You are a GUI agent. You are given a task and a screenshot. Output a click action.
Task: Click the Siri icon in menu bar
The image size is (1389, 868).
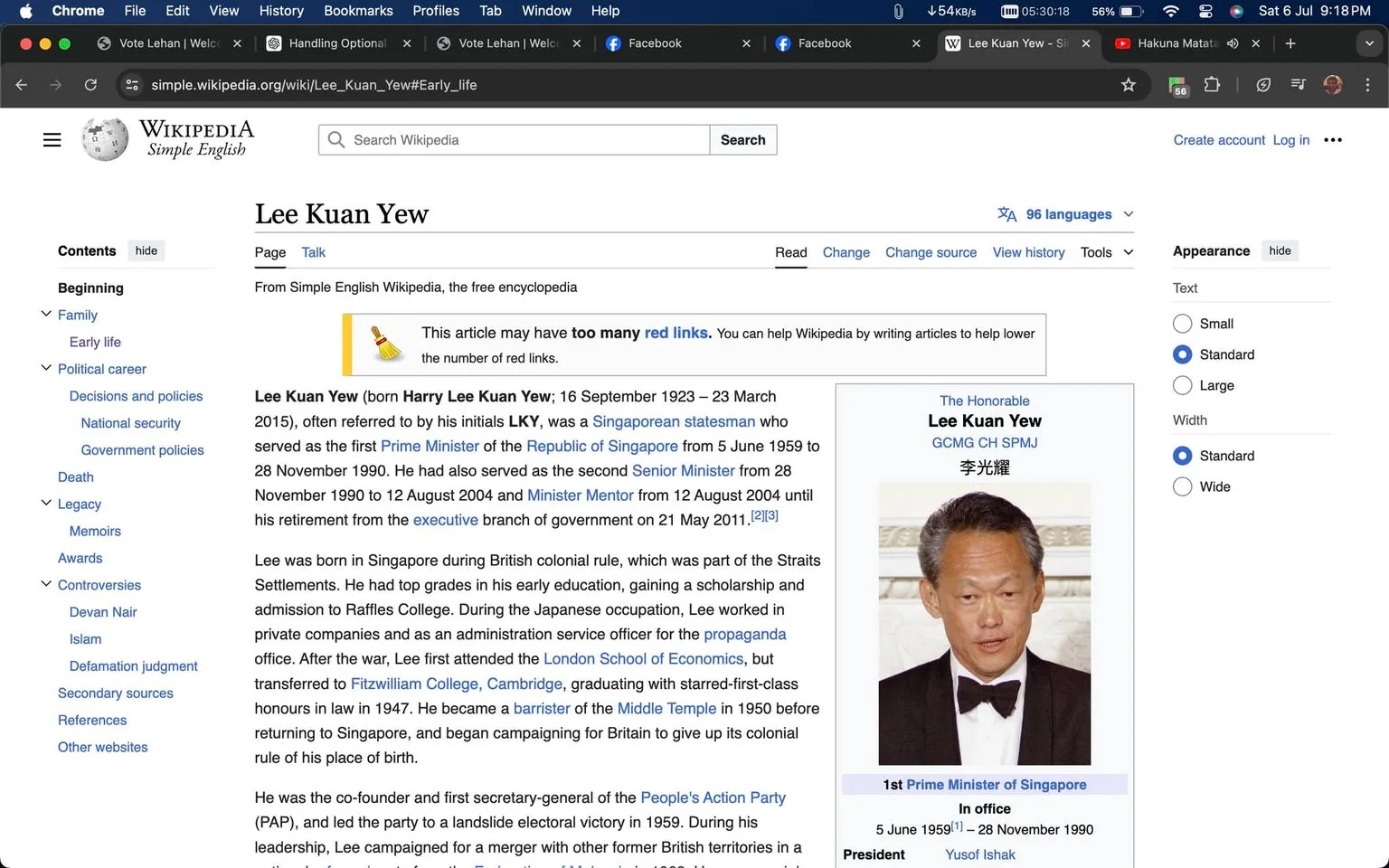pos(1236,11)
